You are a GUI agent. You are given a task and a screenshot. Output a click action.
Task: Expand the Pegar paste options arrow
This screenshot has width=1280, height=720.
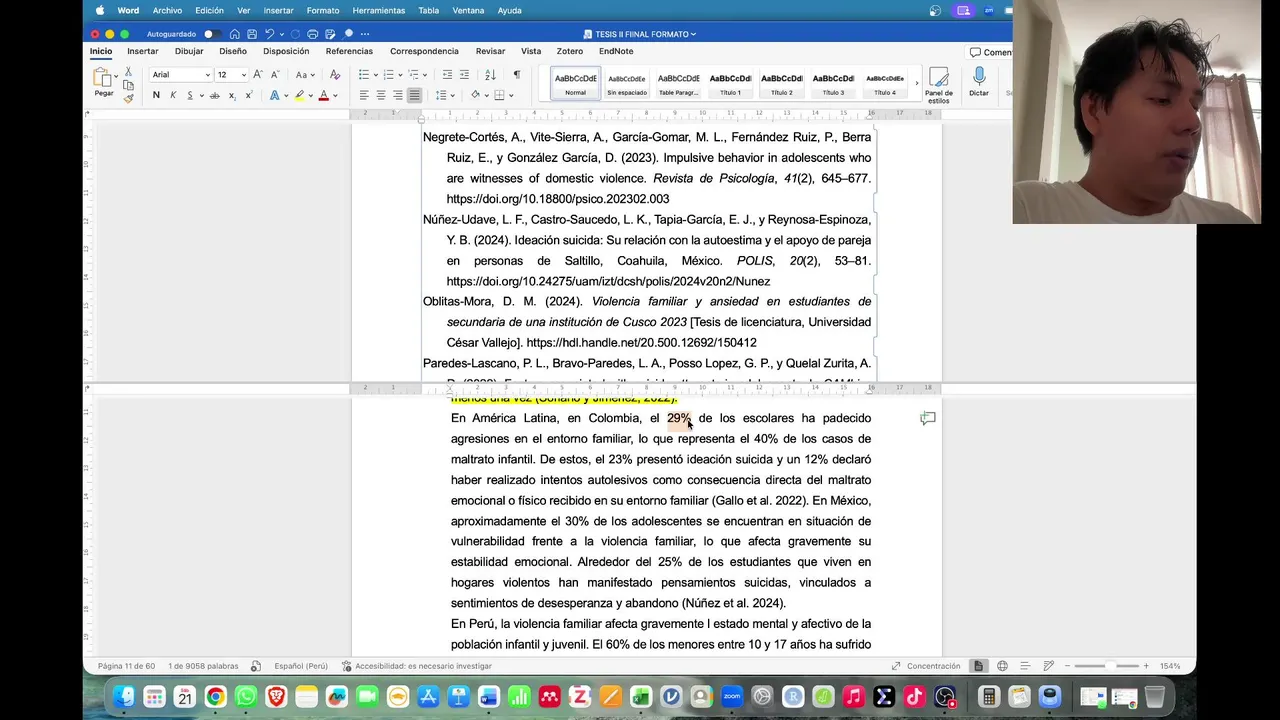[115, 76]
